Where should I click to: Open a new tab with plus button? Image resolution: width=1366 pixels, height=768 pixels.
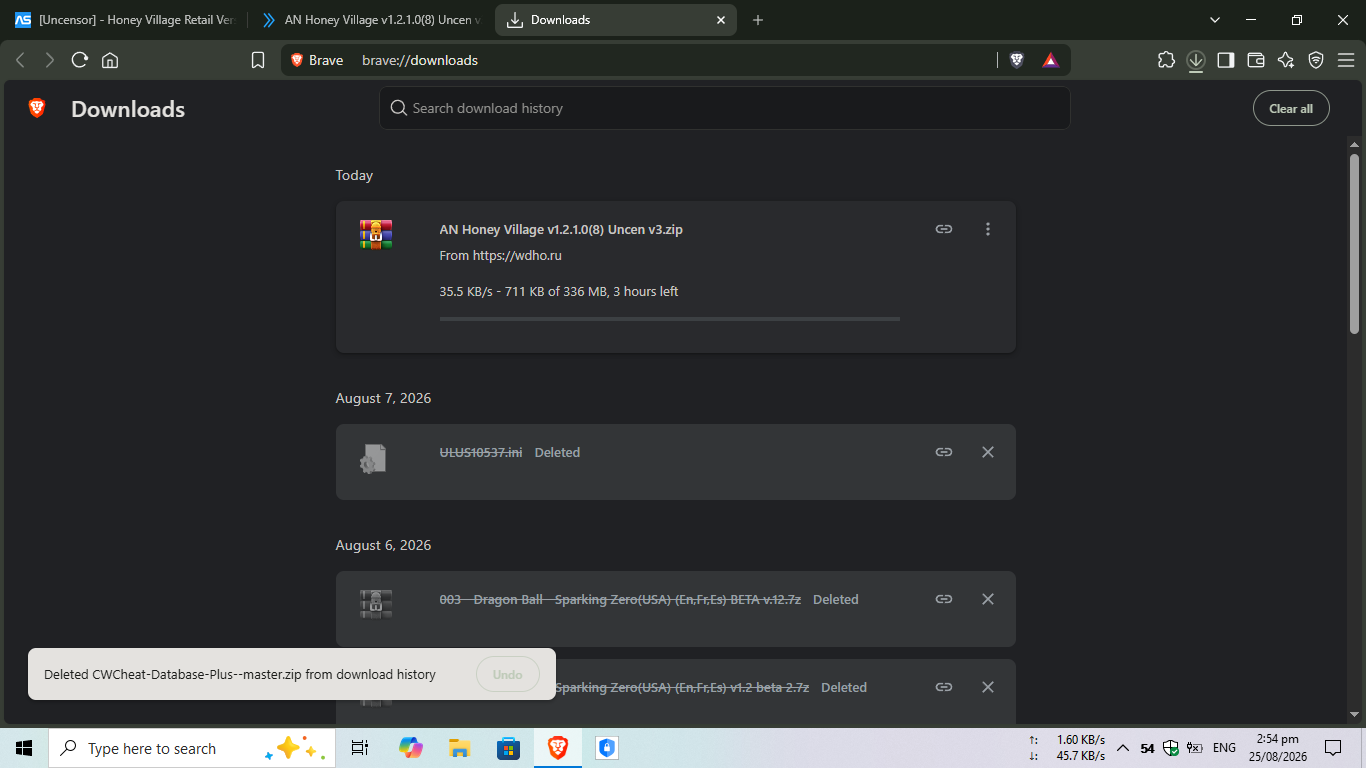pos(758,20)
